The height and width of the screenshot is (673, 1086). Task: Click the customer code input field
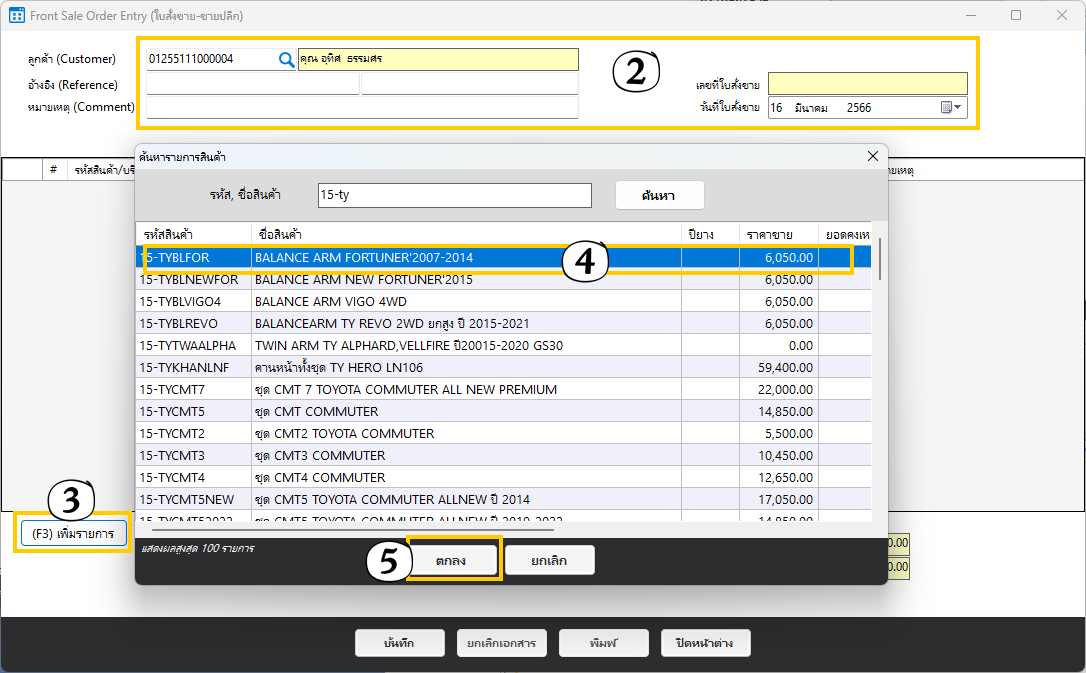(x=210, y=60)
